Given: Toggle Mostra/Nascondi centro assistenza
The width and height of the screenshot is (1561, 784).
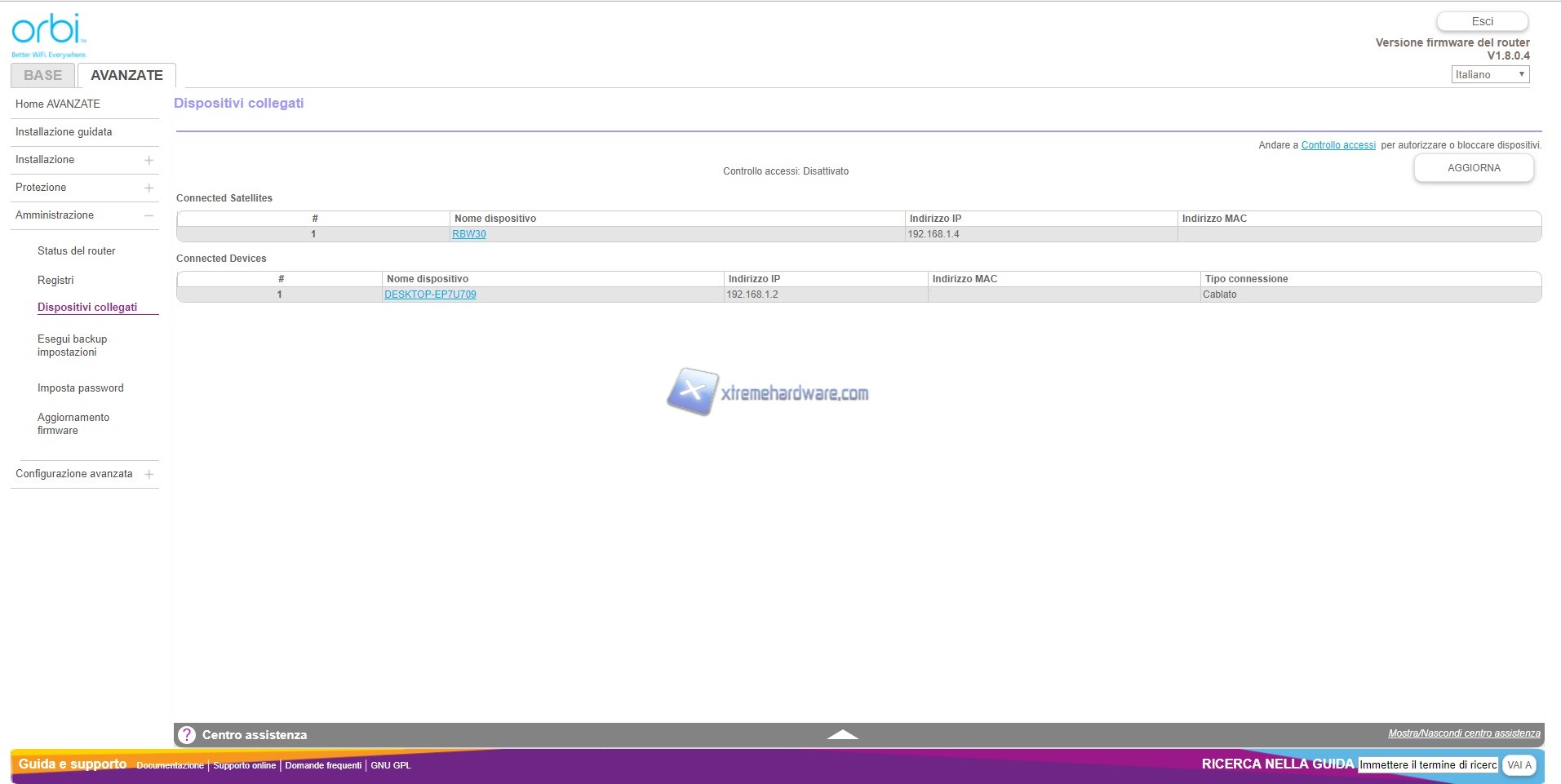Looking at the screenshot, I should coord(1464,733).
